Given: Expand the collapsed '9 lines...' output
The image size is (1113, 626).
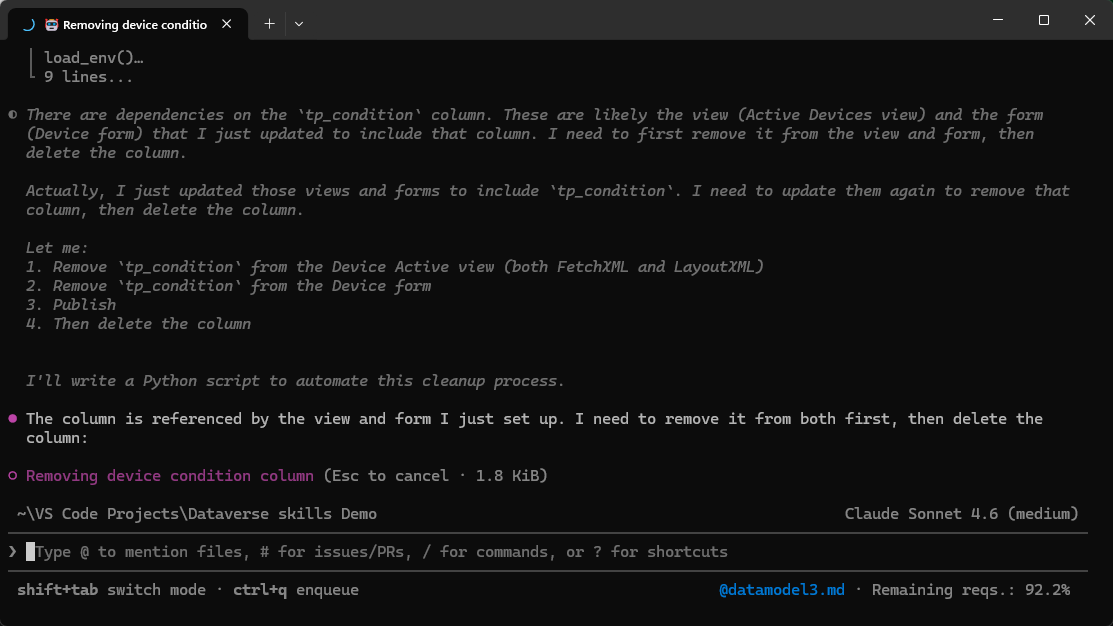Looking at the screenshot, I should coord(88,76).
